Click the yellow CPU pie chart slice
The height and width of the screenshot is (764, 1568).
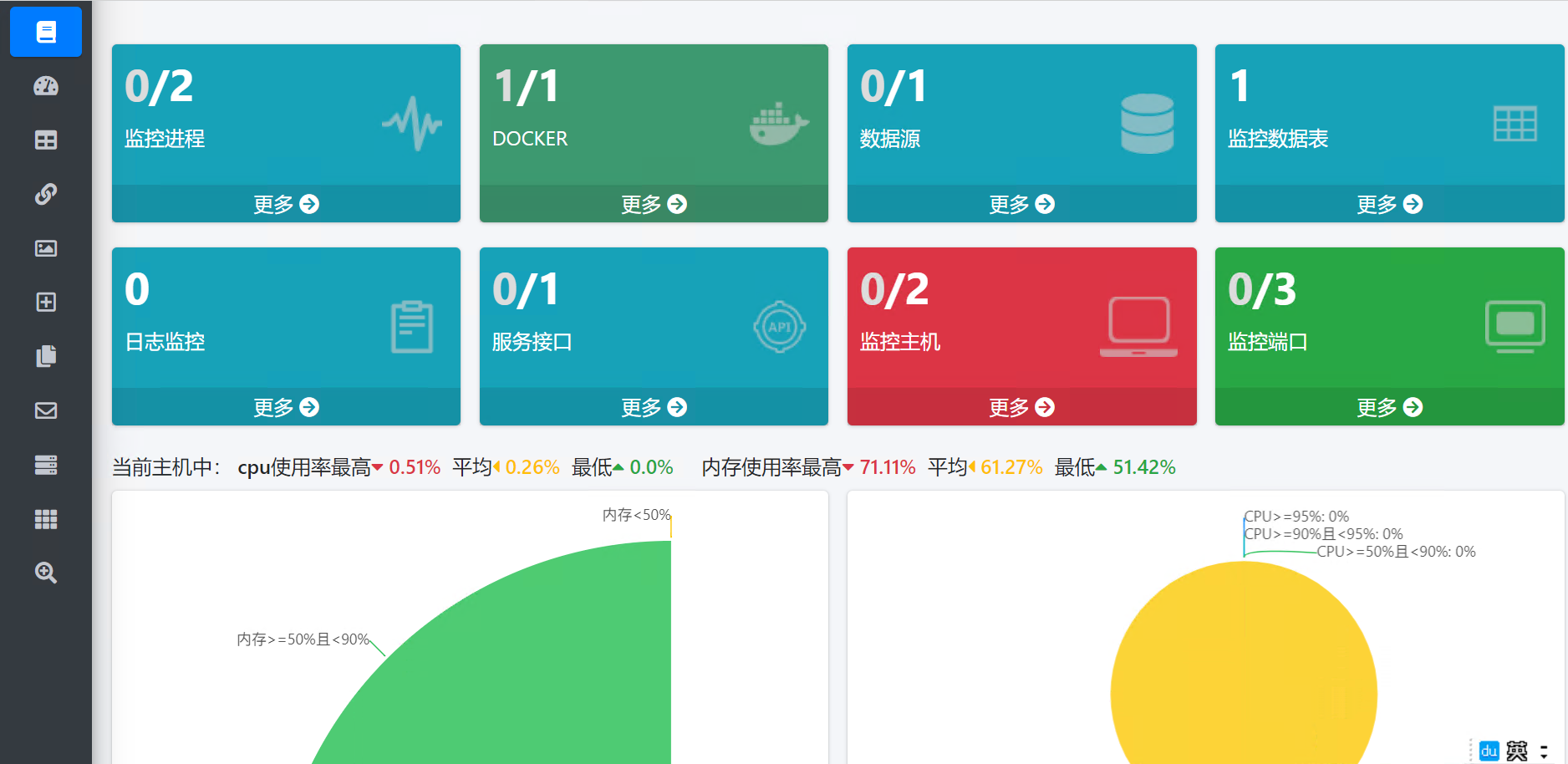pos(1244,669)
